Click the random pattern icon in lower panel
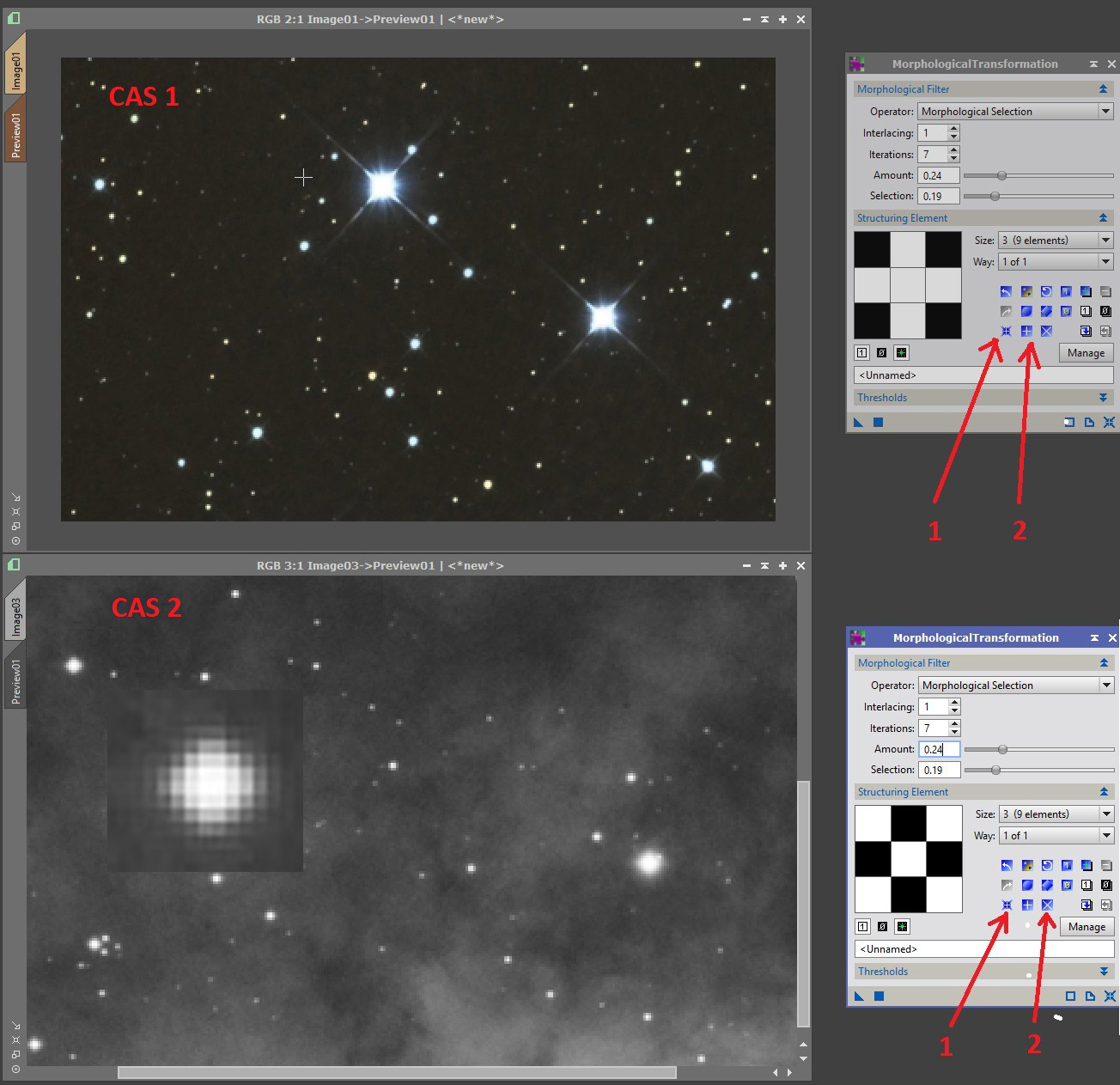 1027,866
